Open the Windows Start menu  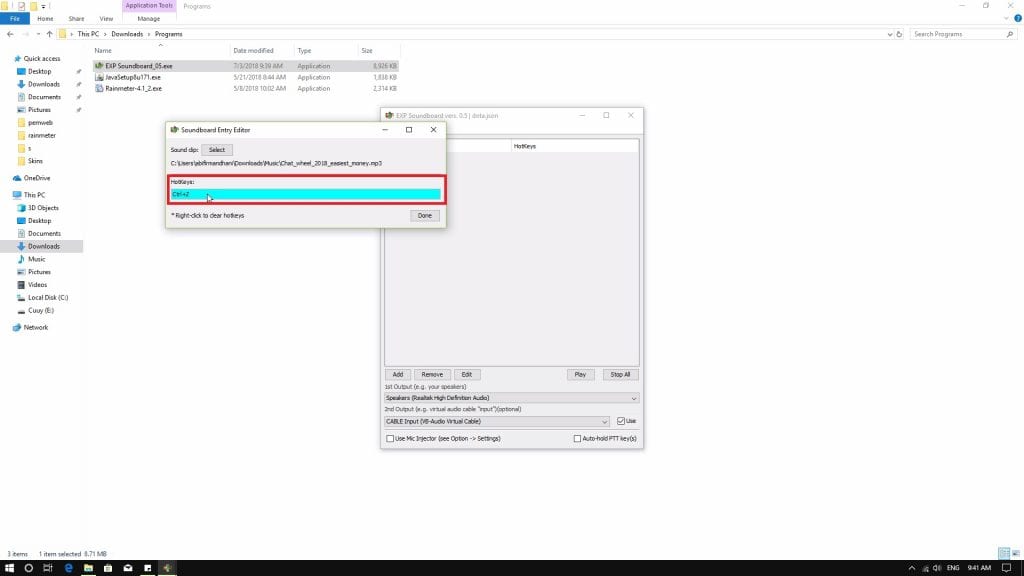[9, 568]
